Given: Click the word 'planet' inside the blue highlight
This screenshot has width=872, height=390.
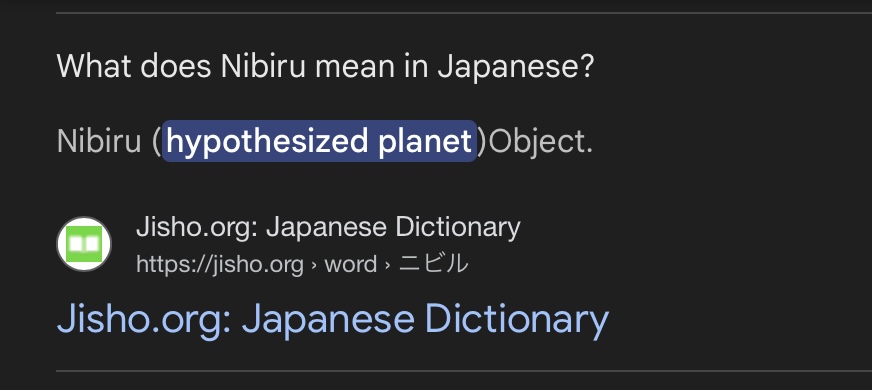Looking at the screenshot, I should click(425, 141).
